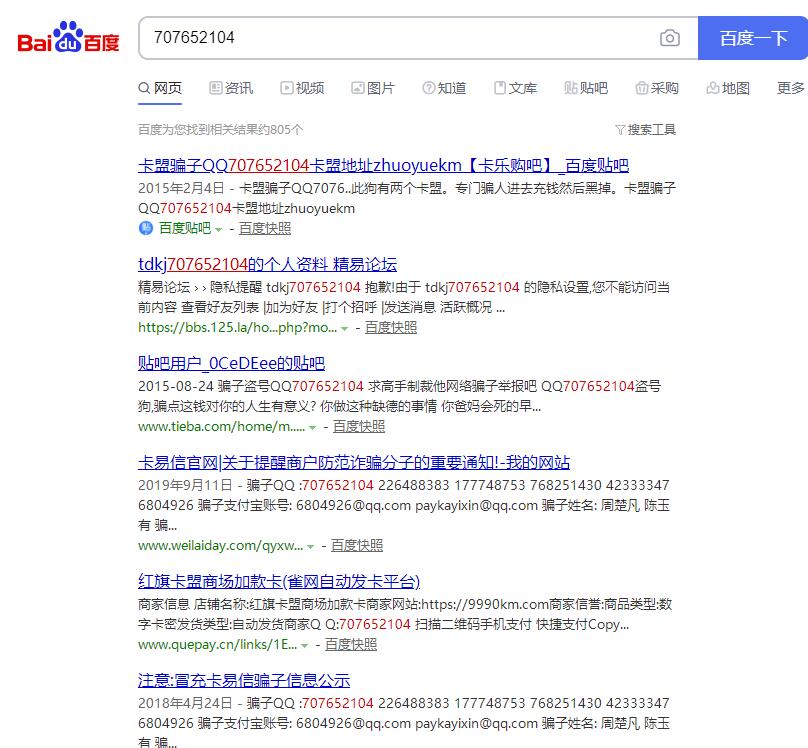
Task: Click snippet text starting 精易论坛 › › 隐私提醒
Action: point(404,297)
